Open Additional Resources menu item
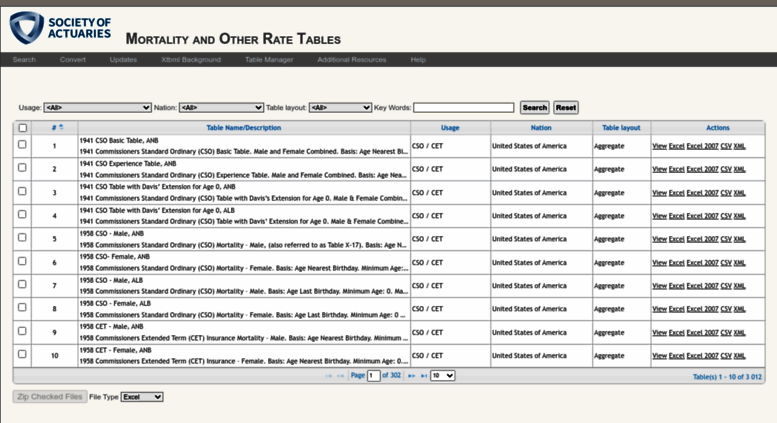777x423 pixels. coord(352,59)
